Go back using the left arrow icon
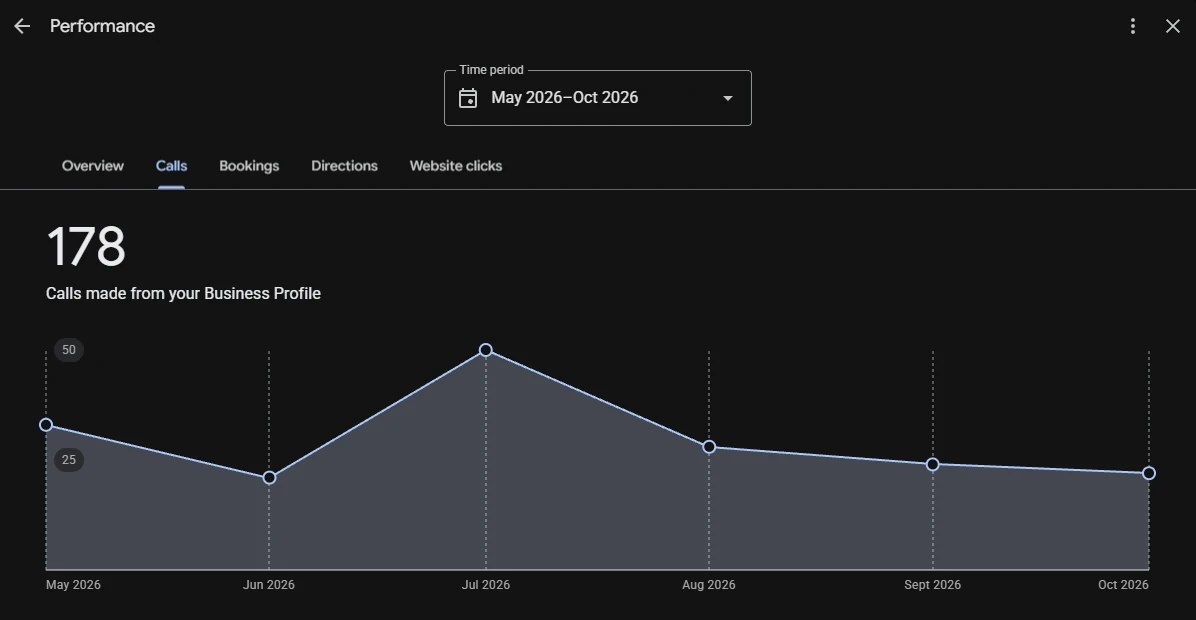The width and height of the screenshot is (1196, 620). point(22,26)
